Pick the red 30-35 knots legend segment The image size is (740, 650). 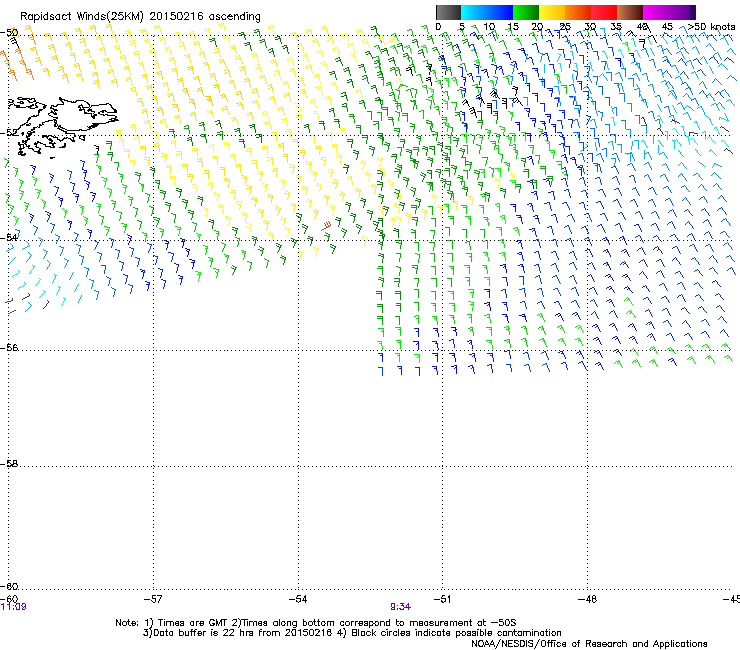tap(604, 12)
